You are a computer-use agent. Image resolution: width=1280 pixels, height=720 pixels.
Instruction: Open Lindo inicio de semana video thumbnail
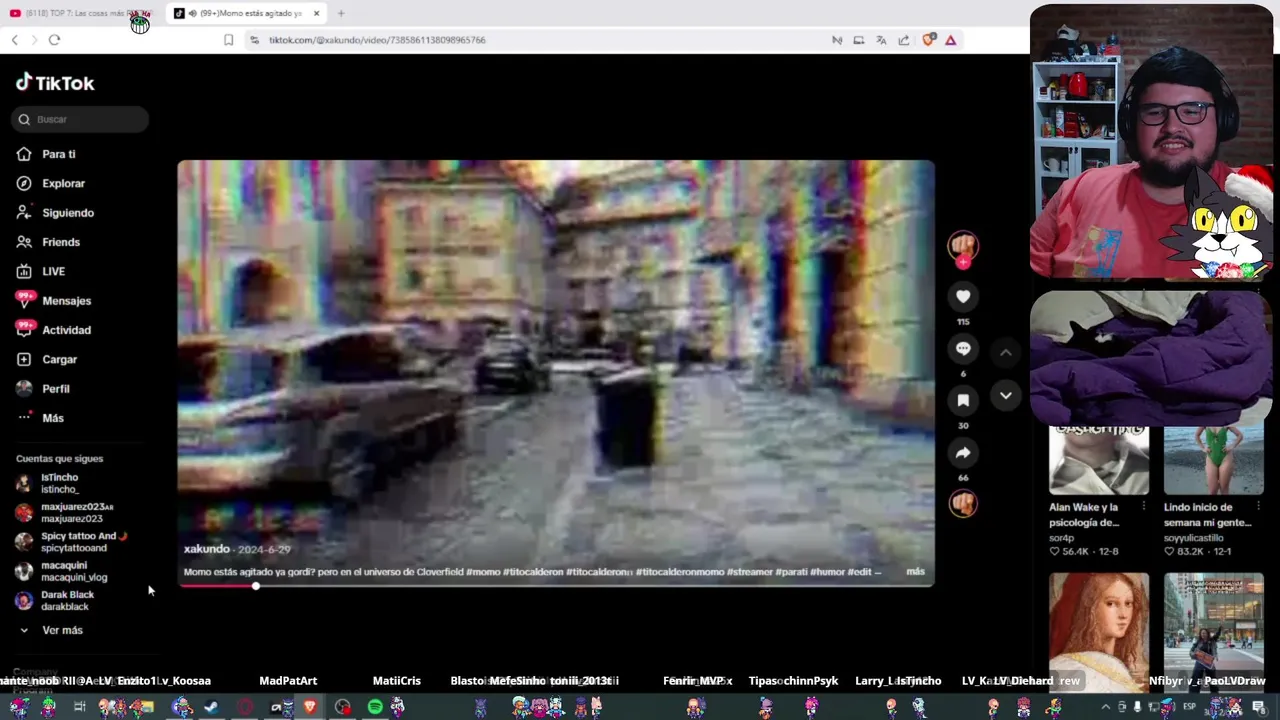[1213, 461]
